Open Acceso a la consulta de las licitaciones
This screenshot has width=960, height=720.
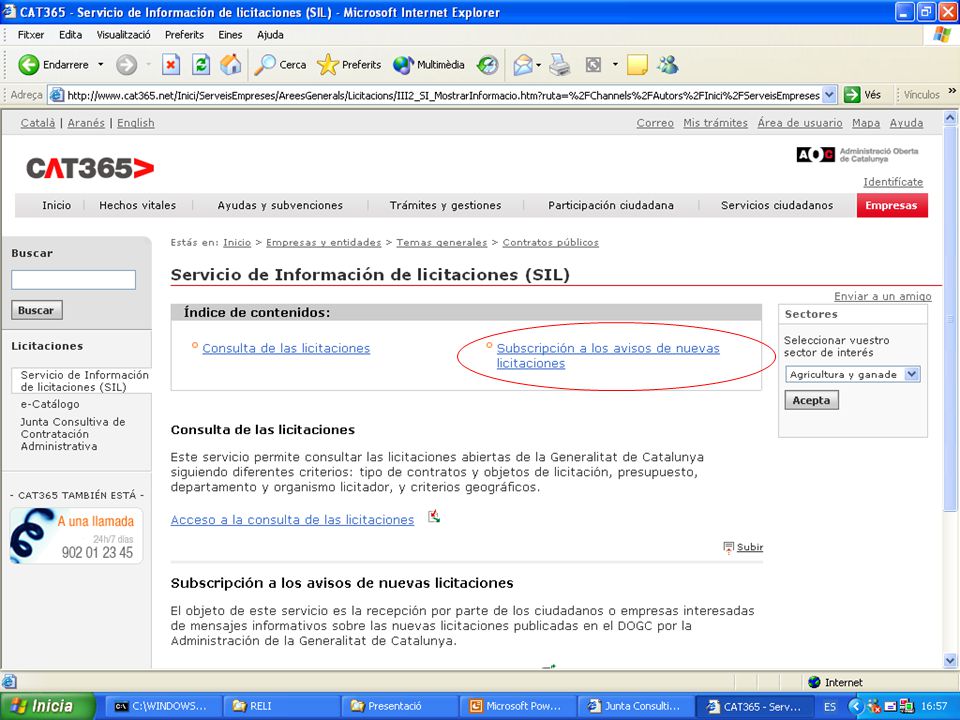pyautogui.click(x=292, y=520)
